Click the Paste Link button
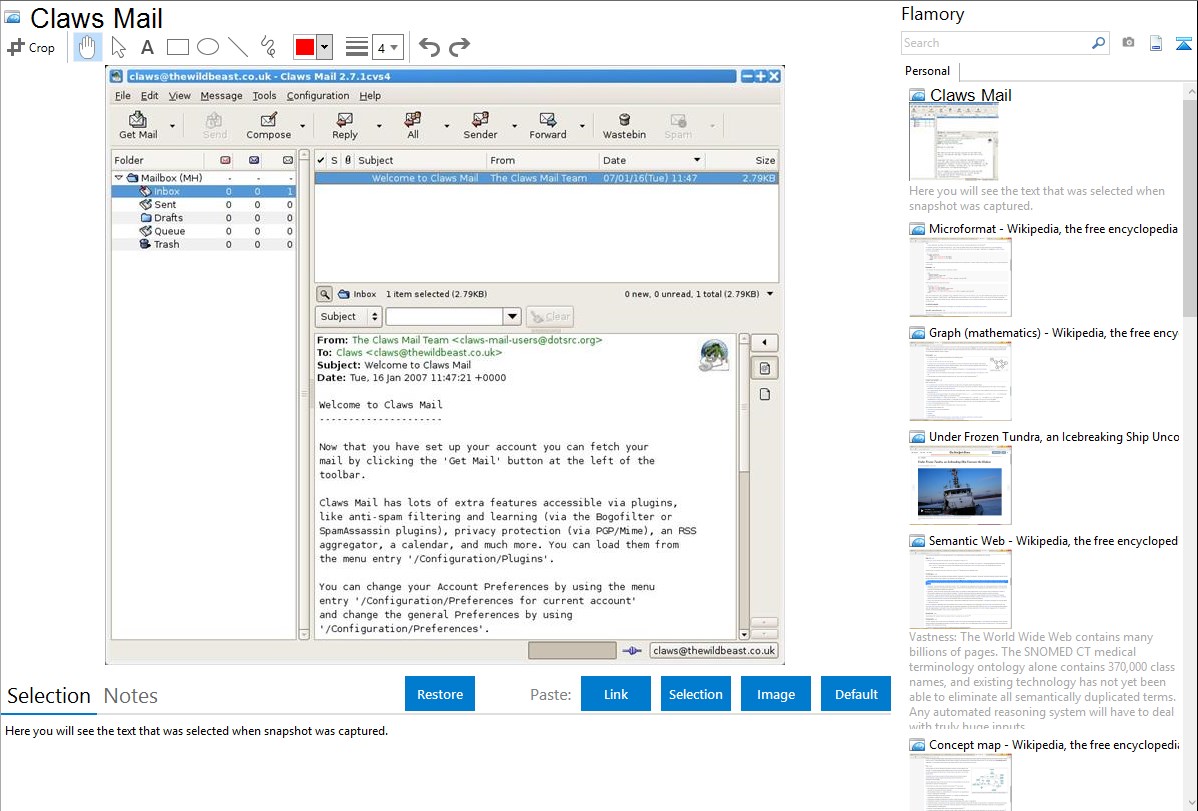The image size is (1198, 811). tap(616, 694)
